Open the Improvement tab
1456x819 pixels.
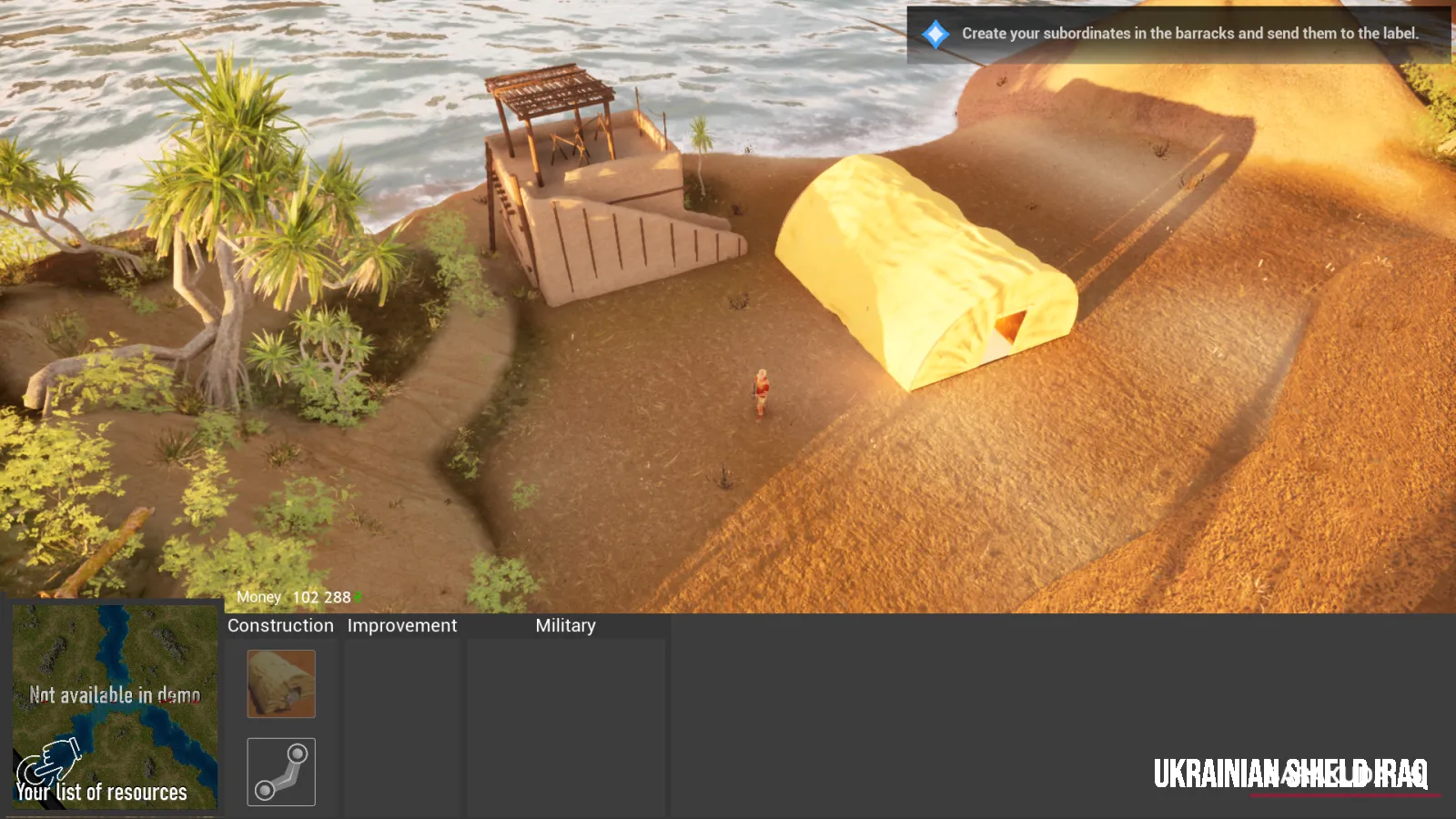[402, 625]
